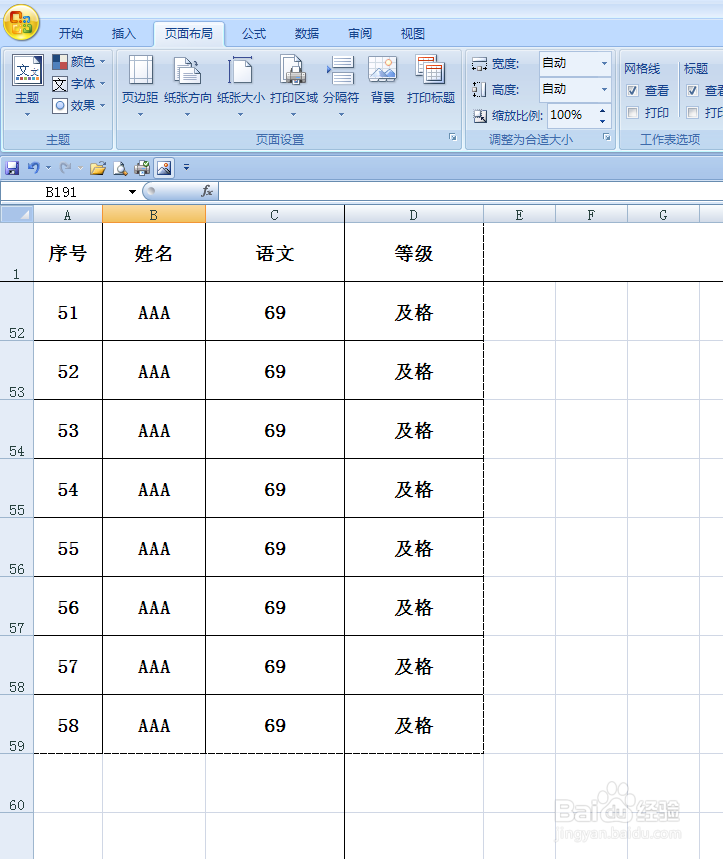Click the Insert Function fx icon
This screenshot has width=723, height=859.
(x=207, y=191)
